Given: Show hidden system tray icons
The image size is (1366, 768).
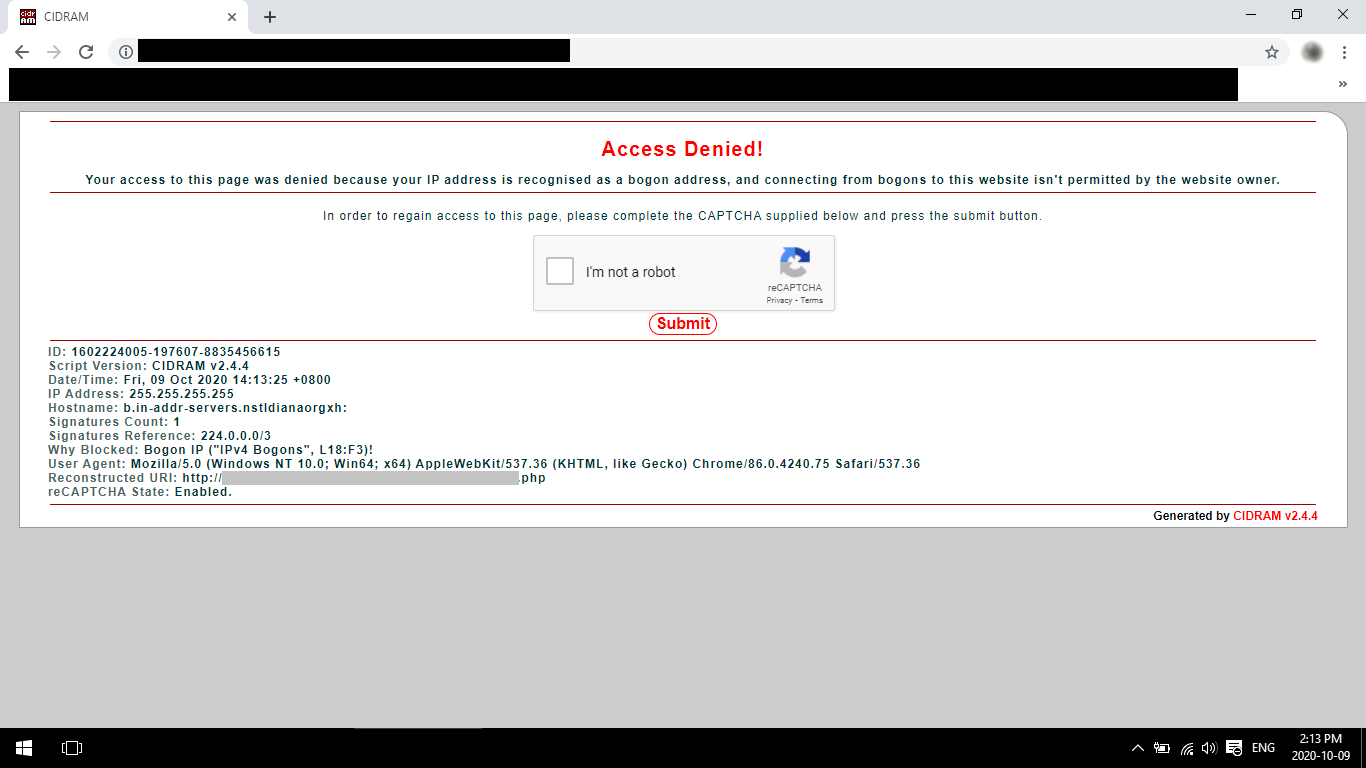Looking at the screenshot, I should [1137, 748].
